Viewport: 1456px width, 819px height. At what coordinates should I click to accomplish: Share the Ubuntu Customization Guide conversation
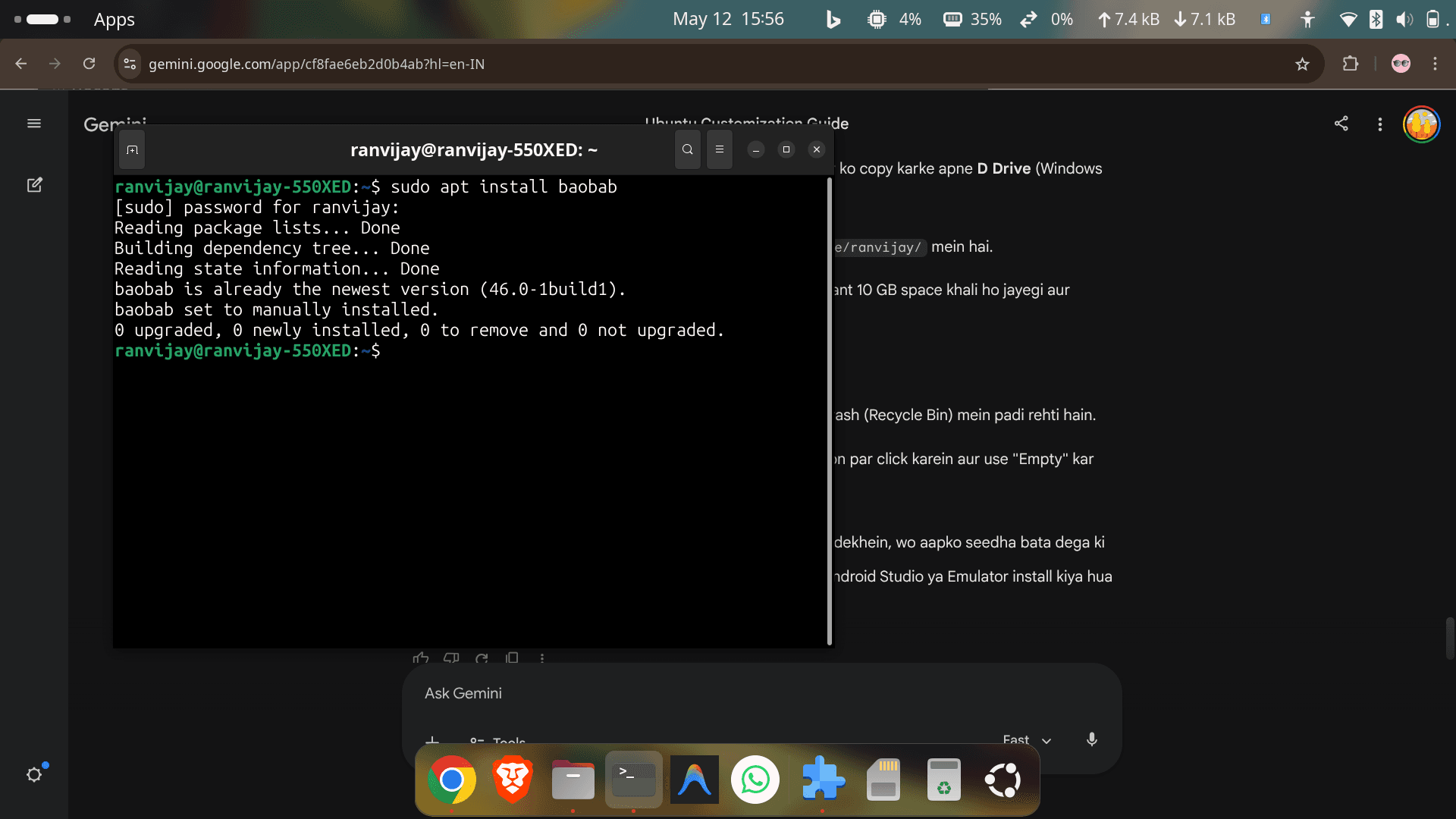tap(1341, 124)
